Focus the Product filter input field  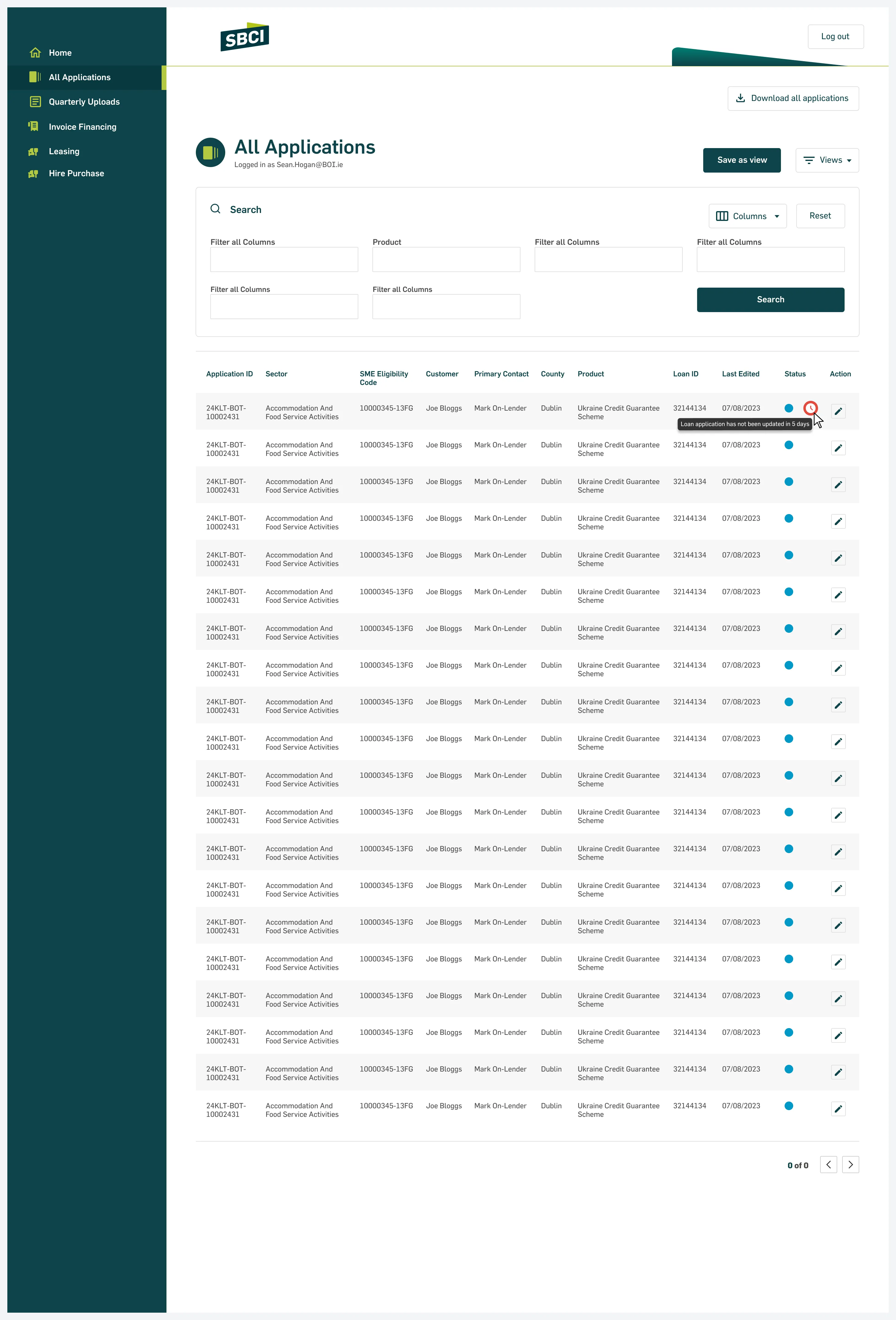[x=446, y=259]
